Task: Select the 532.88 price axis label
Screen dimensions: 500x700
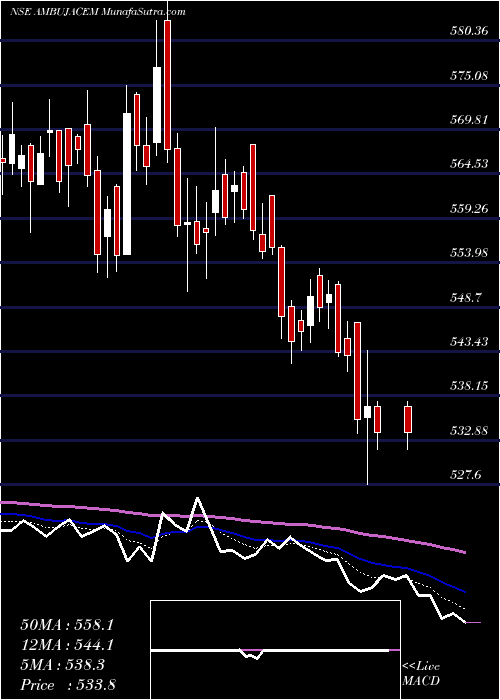Action: pyautogui.click(x=467, y=430)
